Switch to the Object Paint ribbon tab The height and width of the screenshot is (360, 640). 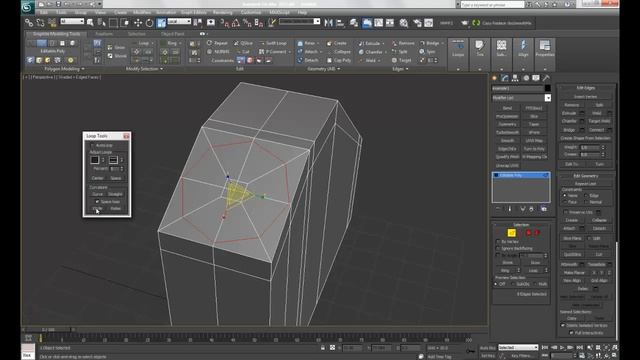(172, 34)
